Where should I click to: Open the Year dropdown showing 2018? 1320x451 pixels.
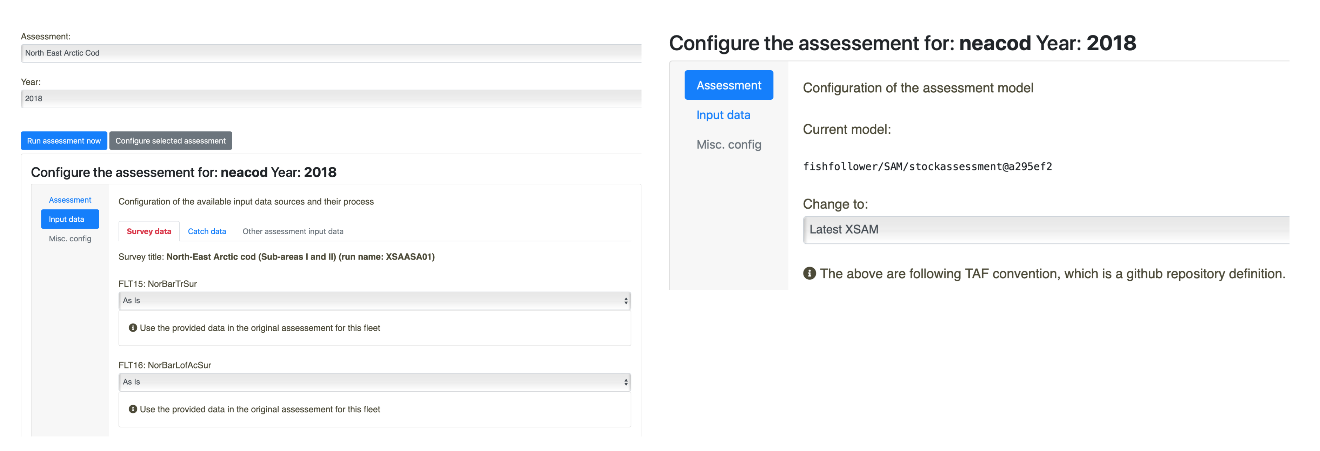tap(330, 98)
